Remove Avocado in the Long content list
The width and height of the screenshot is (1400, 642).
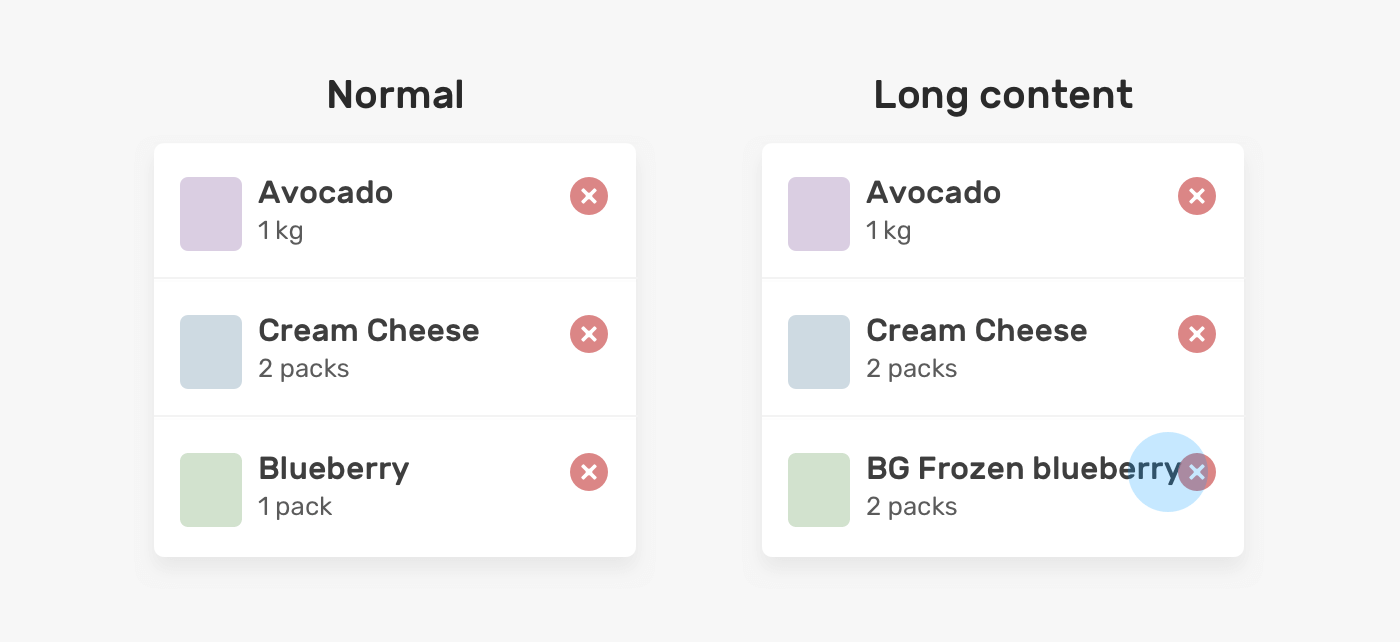click(1197, 196)
